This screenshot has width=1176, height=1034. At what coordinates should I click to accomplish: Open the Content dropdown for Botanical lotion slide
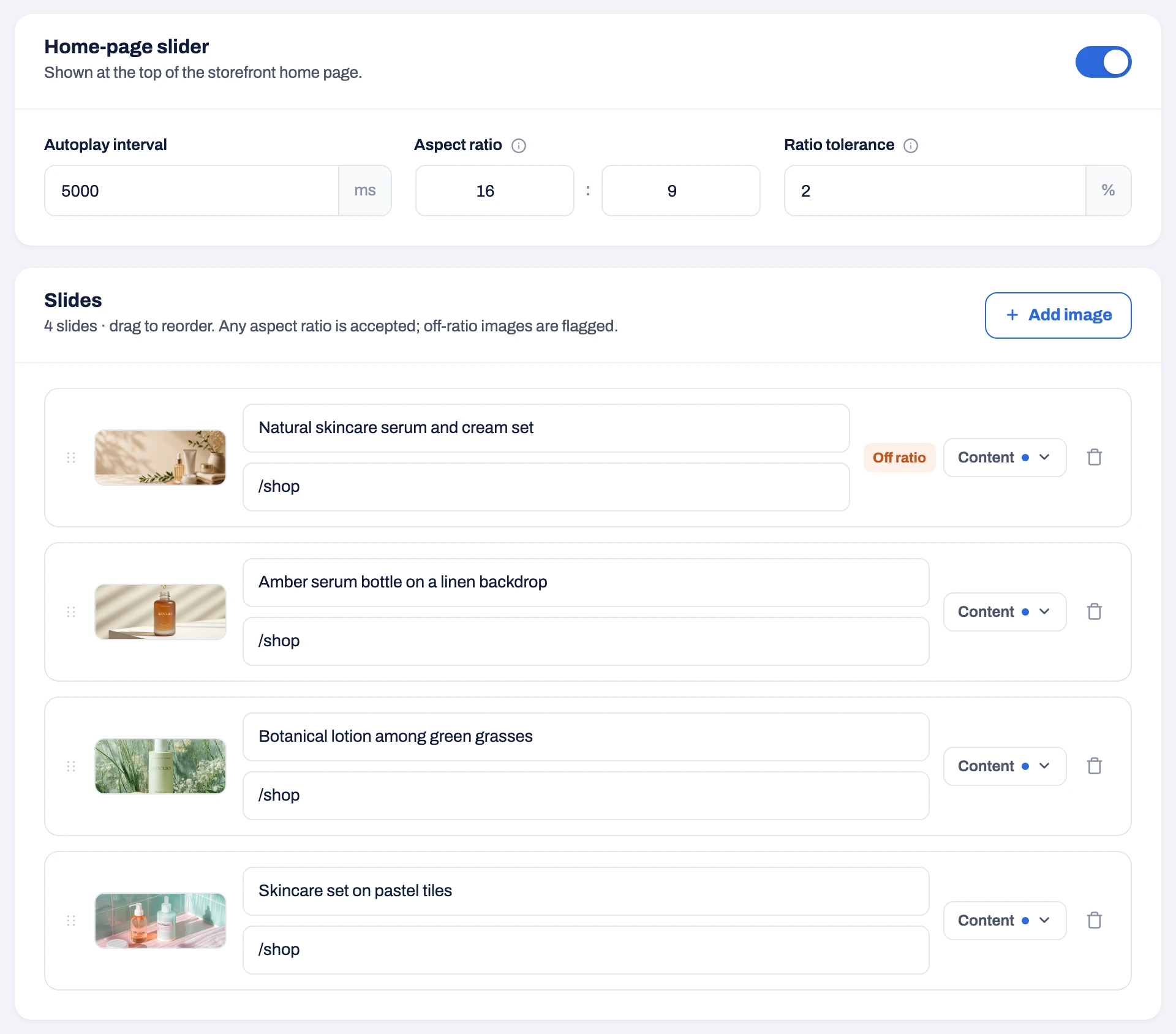point(1005,766)
